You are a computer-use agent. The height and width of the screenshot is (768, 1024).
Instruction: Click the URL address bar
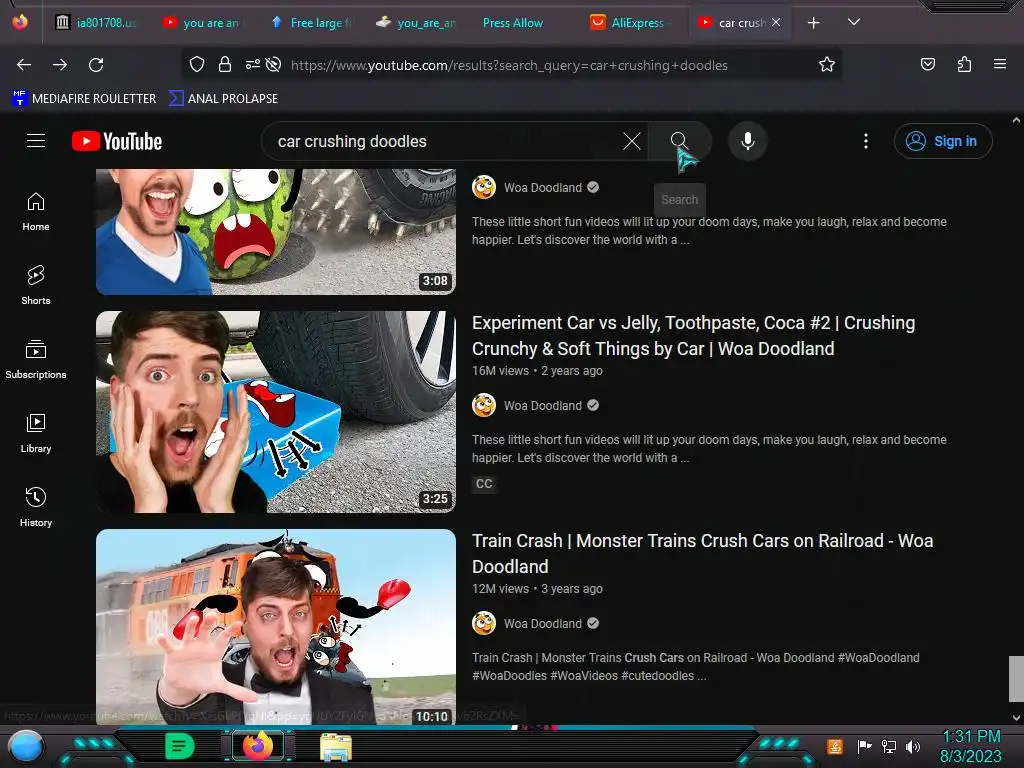point(509,65)
